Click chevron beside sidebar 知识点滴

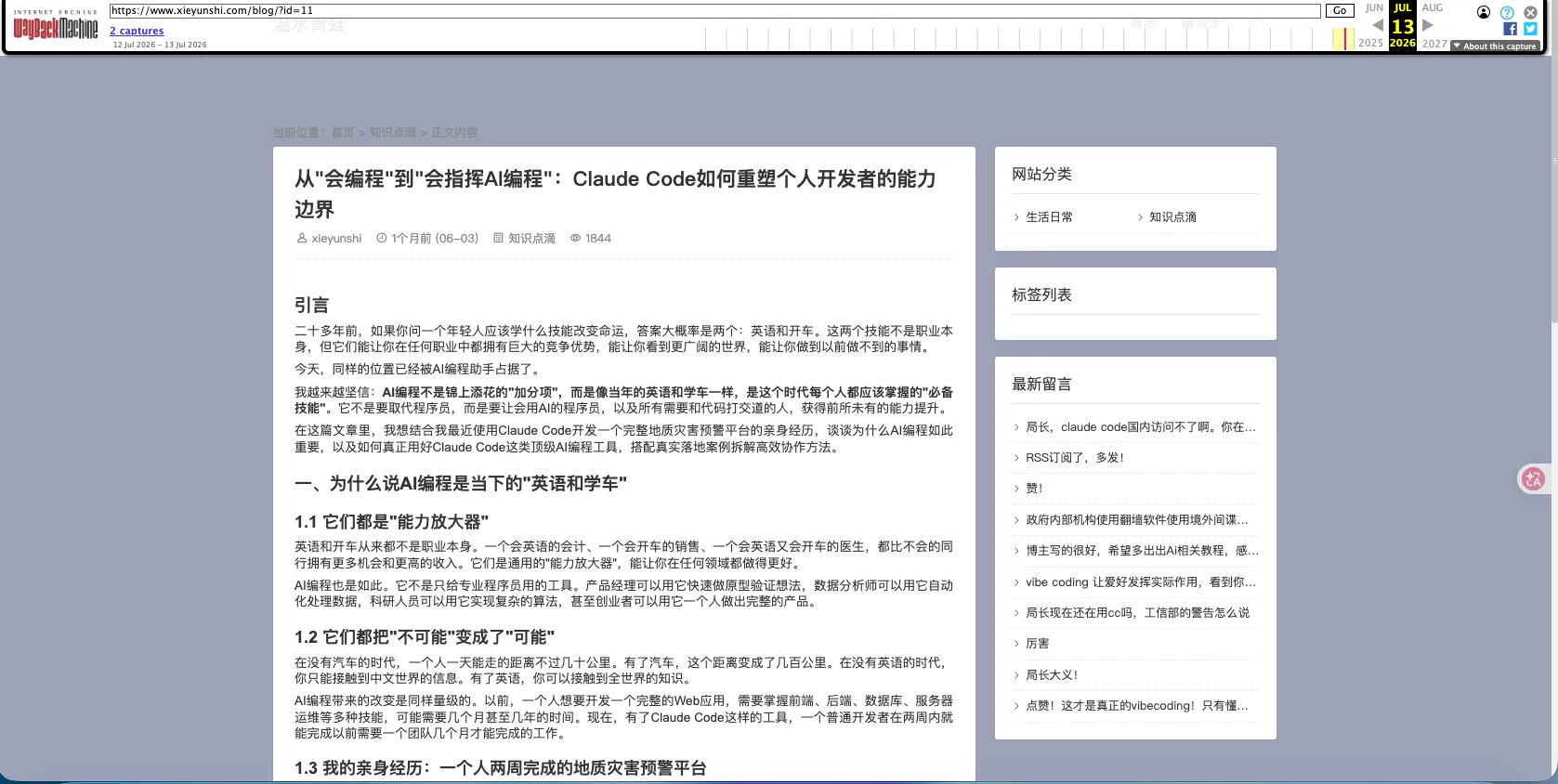click(x=1140, y=217)
